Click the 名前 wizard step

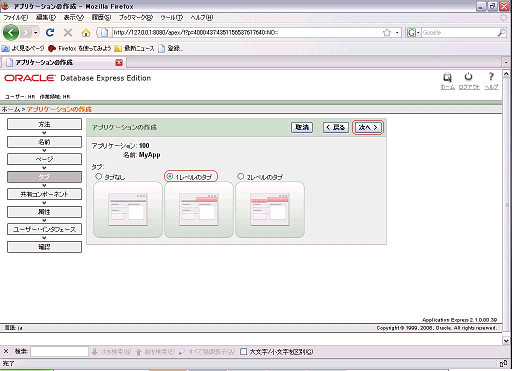44,142
